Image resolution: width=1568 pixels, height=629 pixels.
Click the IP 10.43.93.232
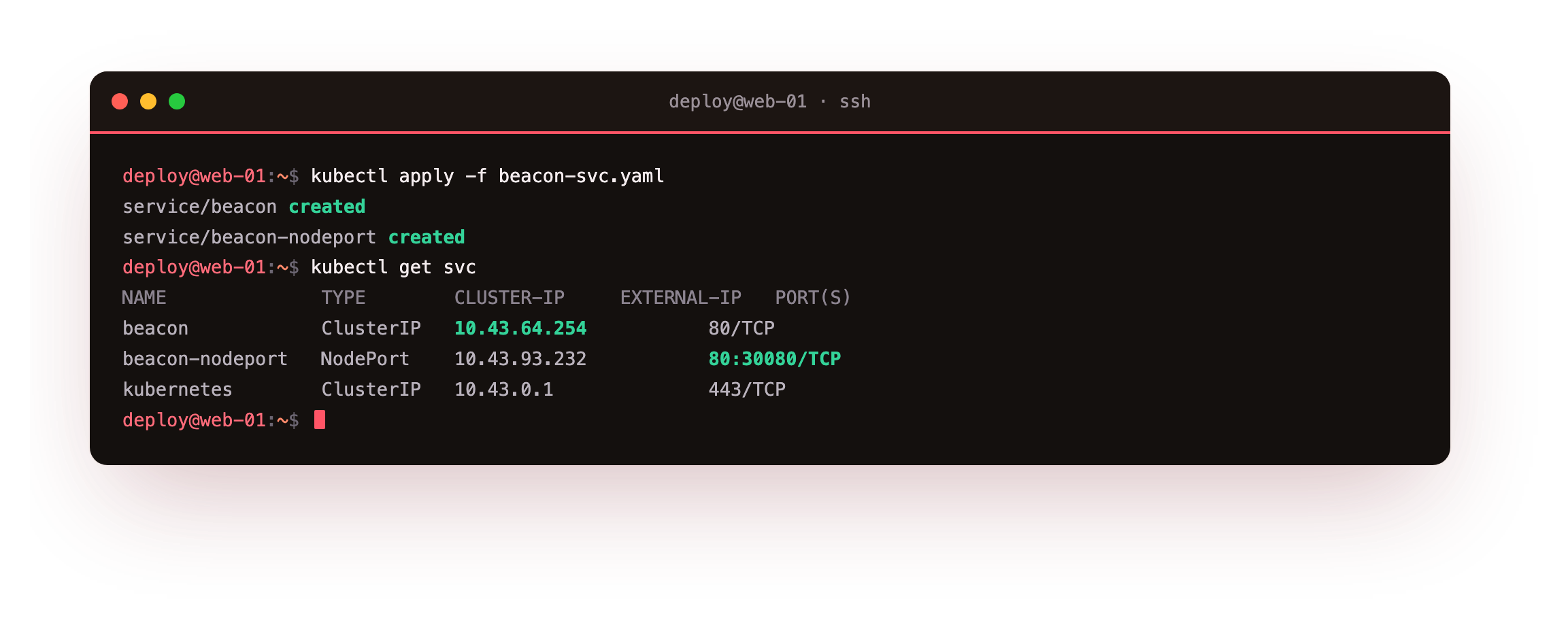tap(520, 359)
